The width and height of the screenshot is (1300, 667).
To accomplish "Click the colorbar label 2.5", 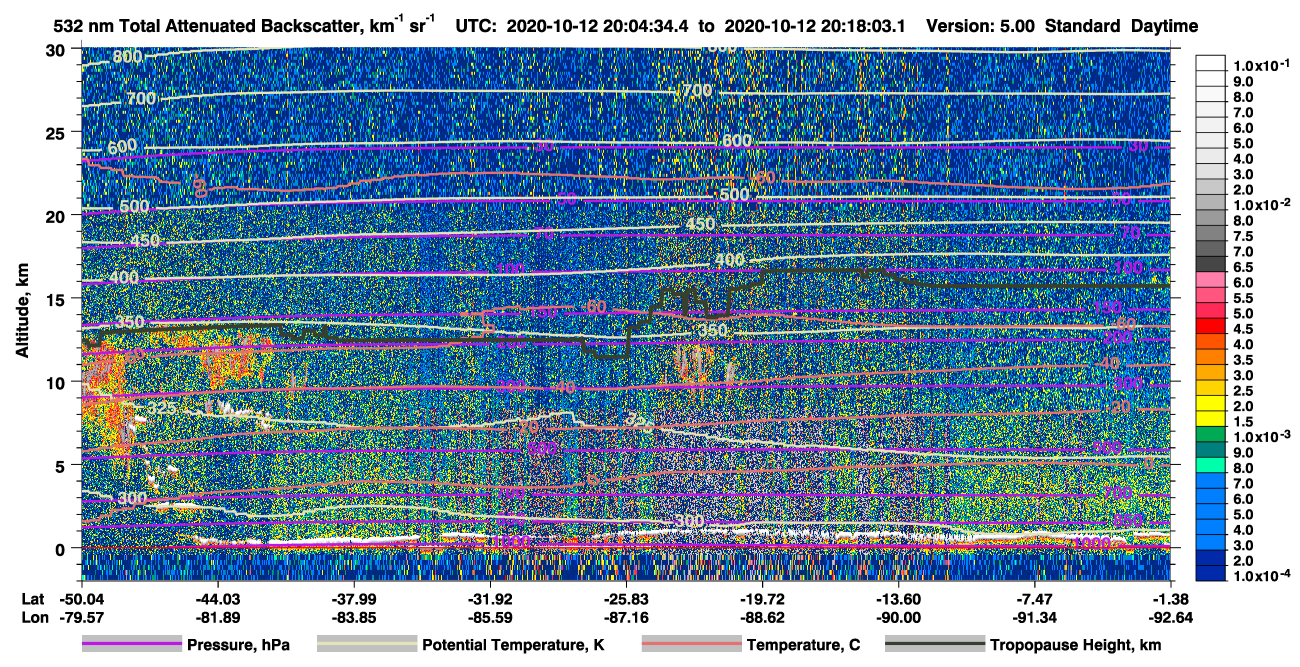I will 1243,391.
